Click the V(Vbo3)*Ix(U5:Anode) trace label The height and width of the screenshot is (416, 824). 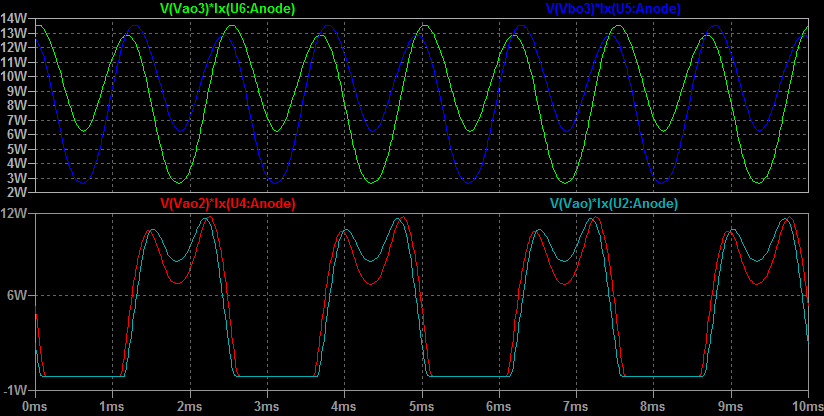point(613,8)
